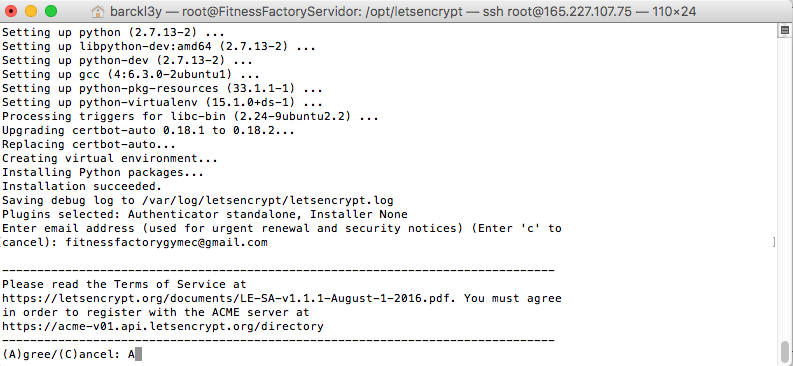Screen dimensions: 793x366
Task: Click the gray text cursor block after 'A'
Action: click(139, 354)
